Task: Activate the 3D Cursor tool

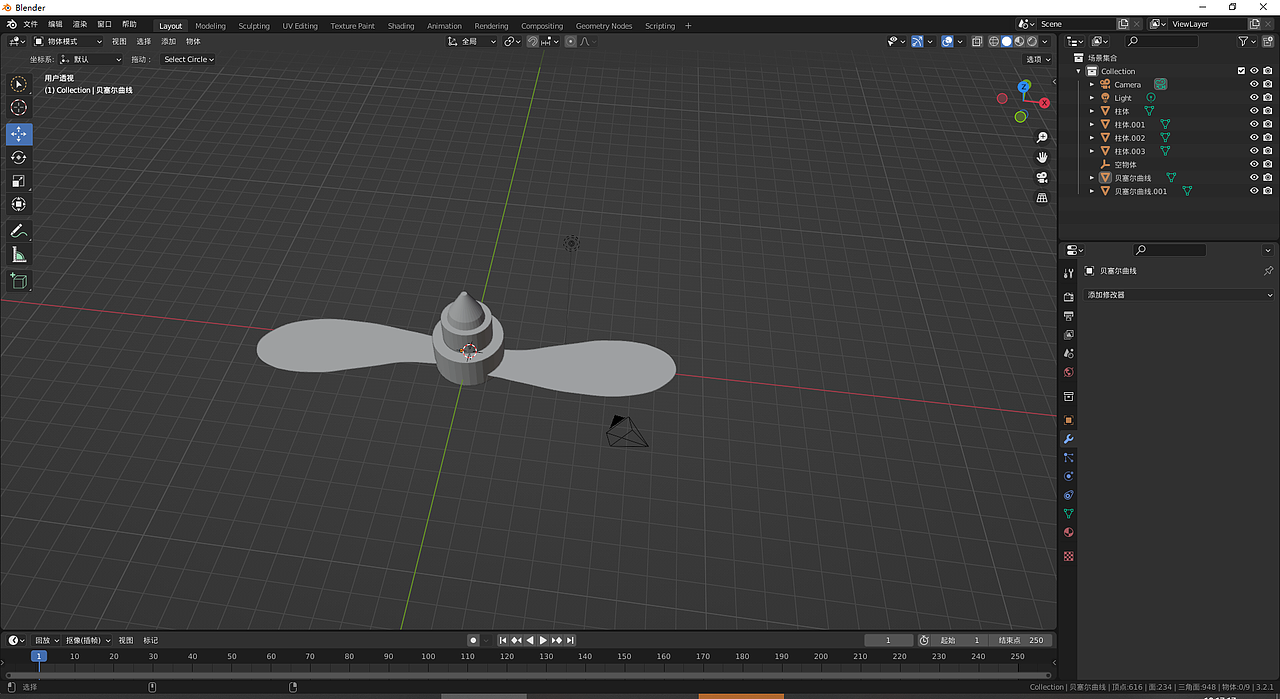Action: click(x=19, y=108)
